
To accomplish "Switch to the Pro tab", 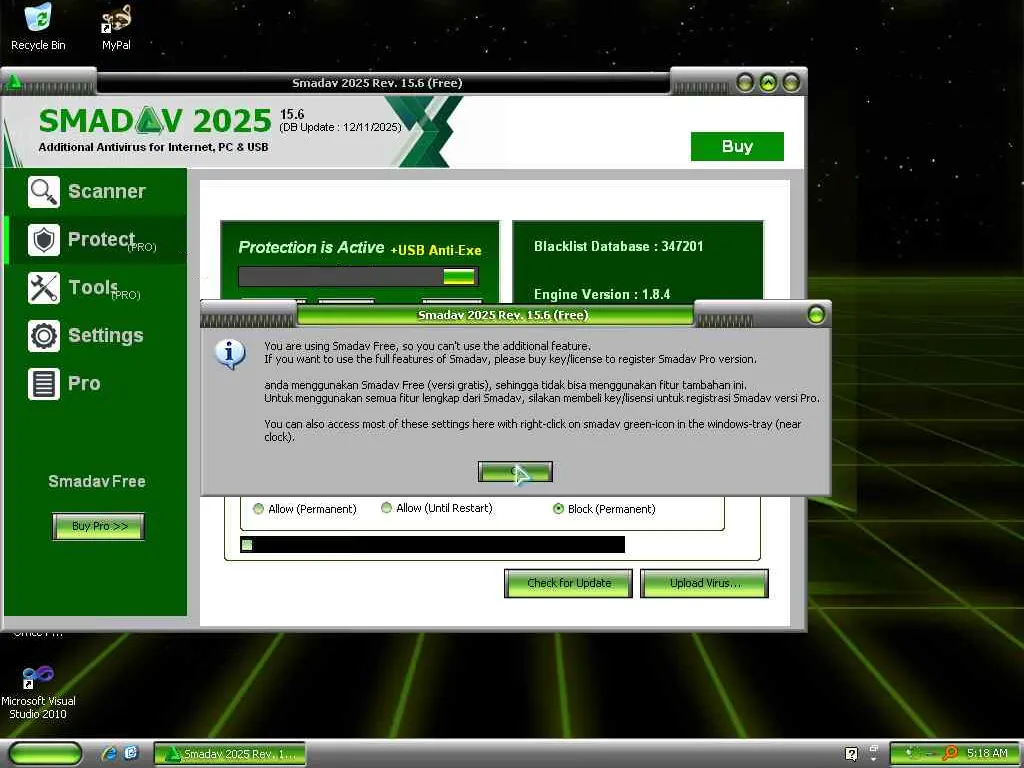I will (x=95, y=383).
